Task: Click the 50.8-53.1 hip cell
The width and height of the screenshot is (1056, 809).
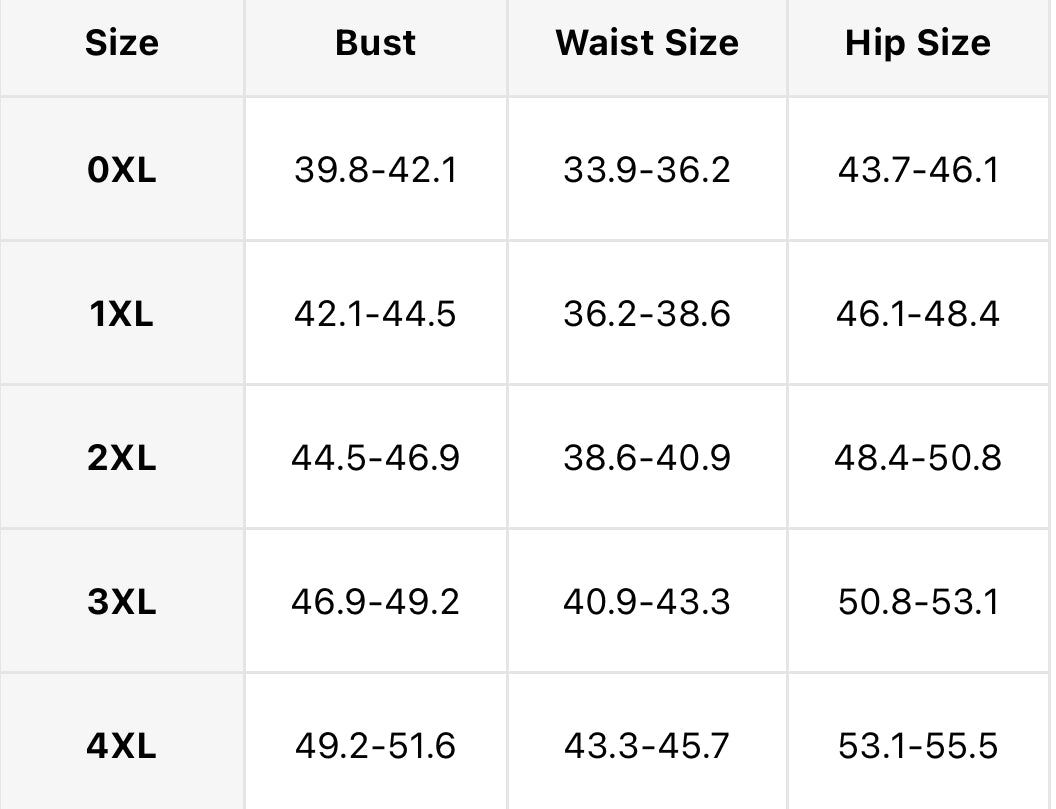Action: coord(918,602)
